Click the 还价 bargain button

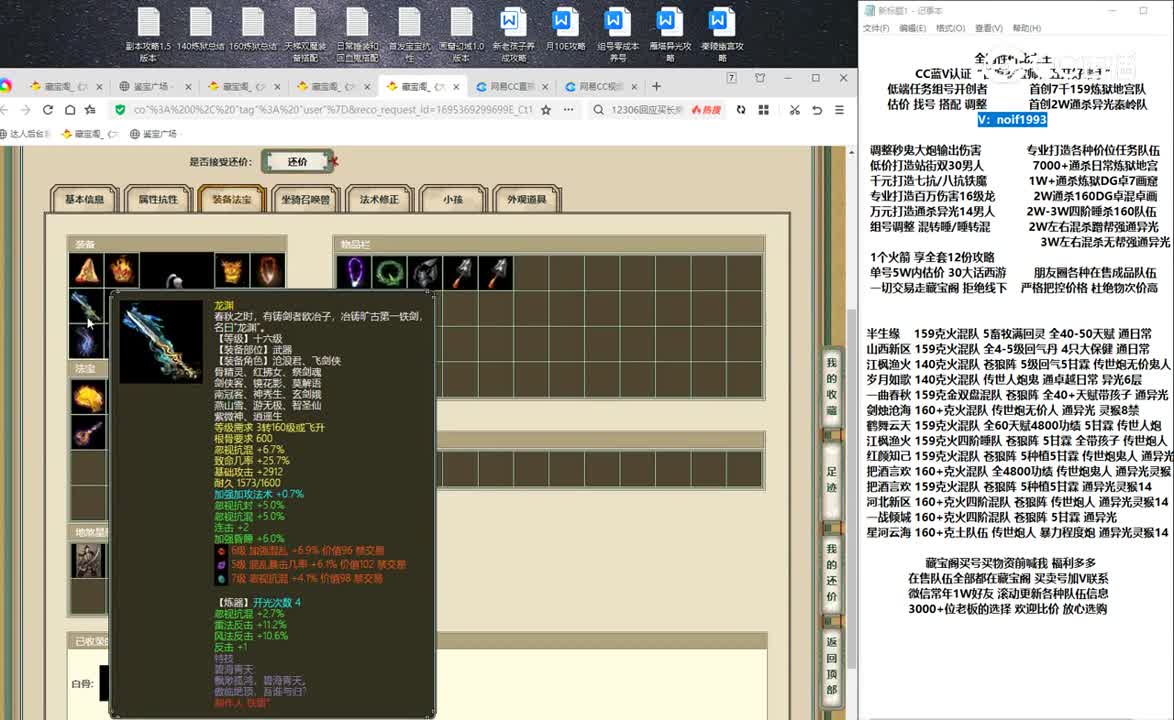pyautogui.click(x=297, y=162)
